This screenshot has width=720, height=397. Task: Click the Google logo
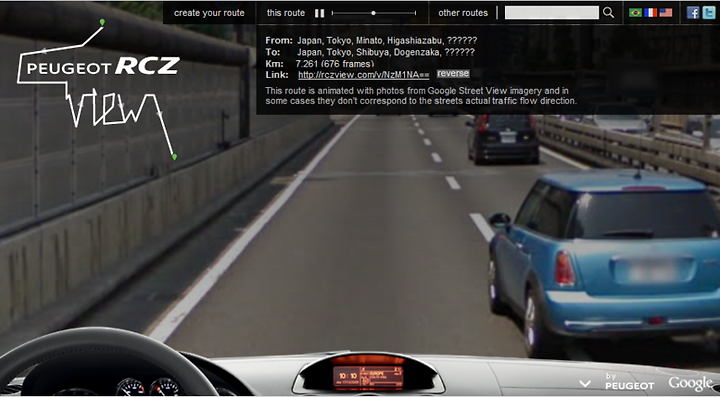tap(691, 383)
